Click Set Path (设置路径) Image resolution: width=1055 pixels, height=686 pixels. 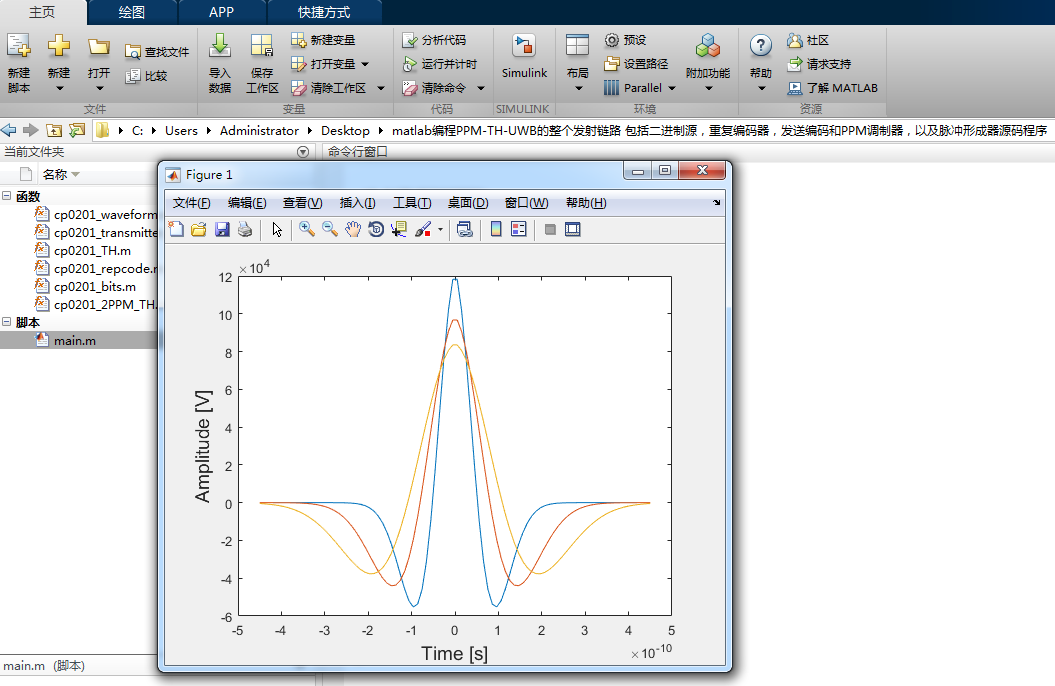click(636, 64)
